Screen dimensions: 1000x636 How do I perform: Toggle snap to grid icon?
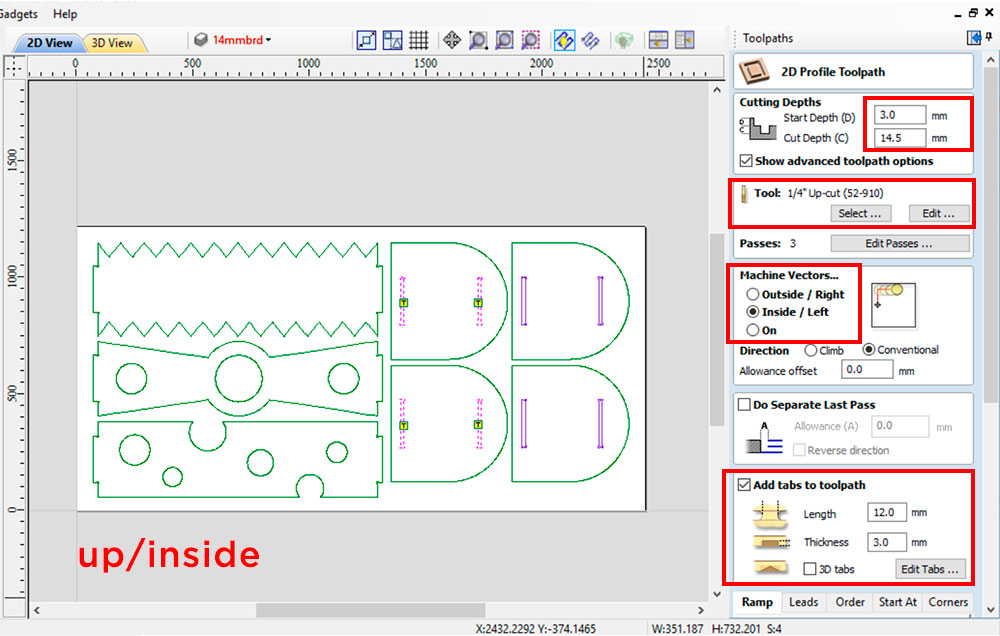418,40
